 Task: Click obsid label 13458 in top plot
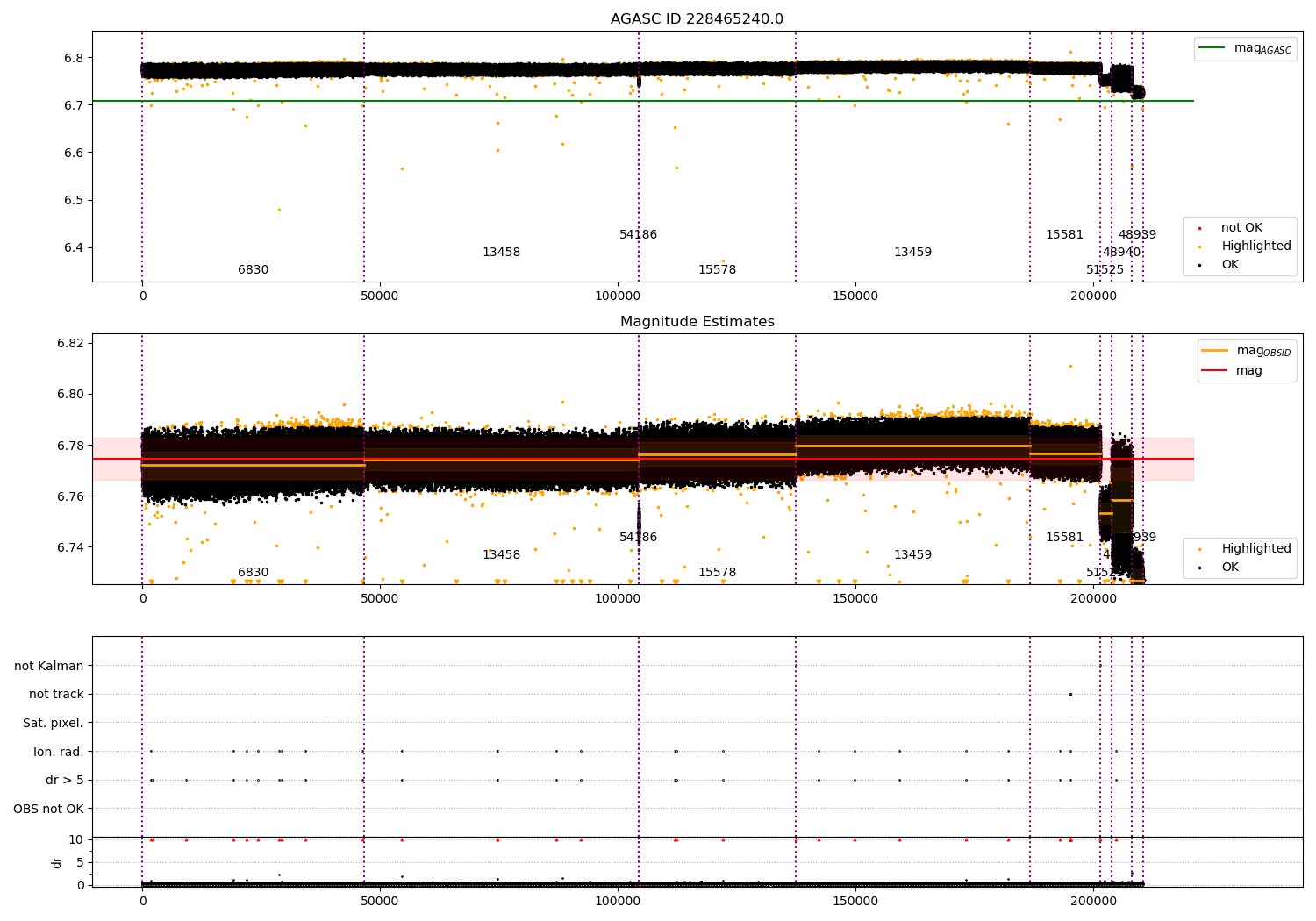501,253
